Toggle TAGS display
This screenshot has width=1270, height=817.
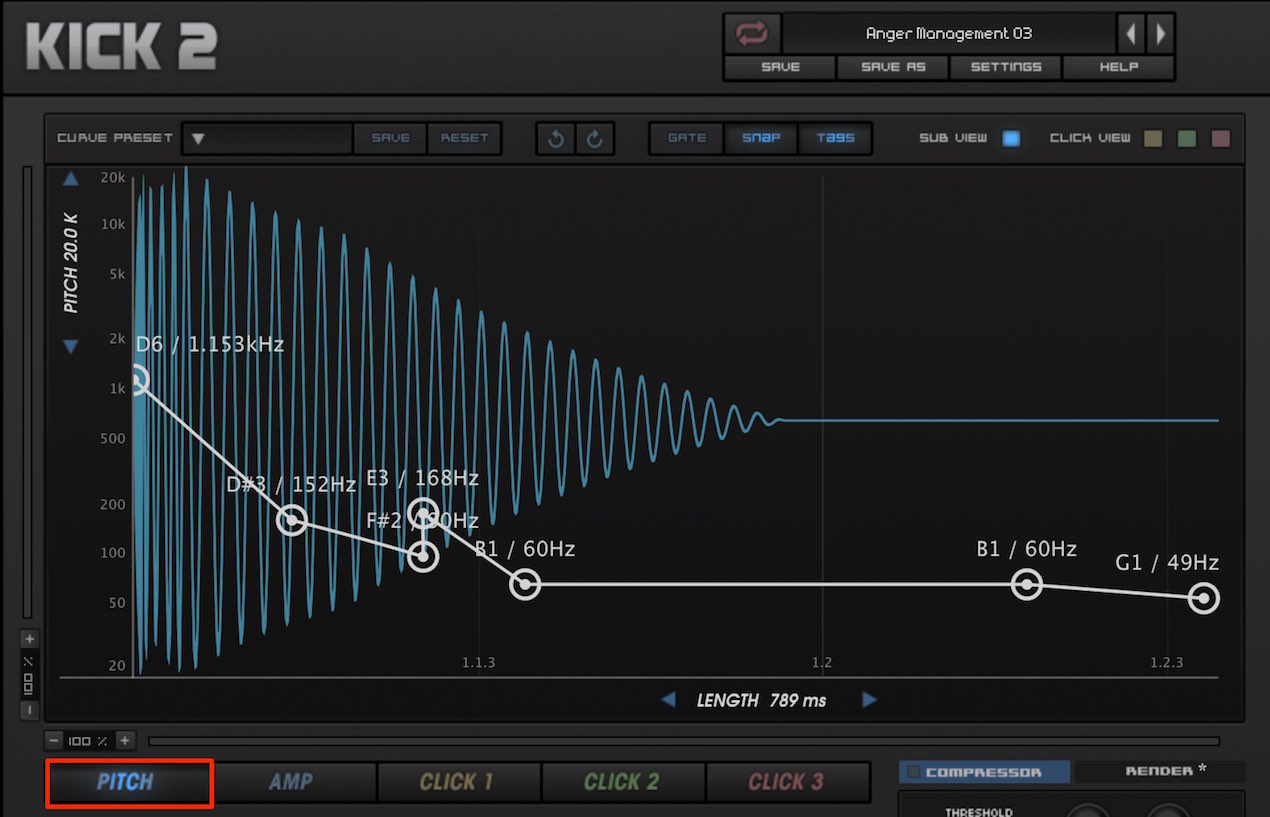(x=835, y=138)
